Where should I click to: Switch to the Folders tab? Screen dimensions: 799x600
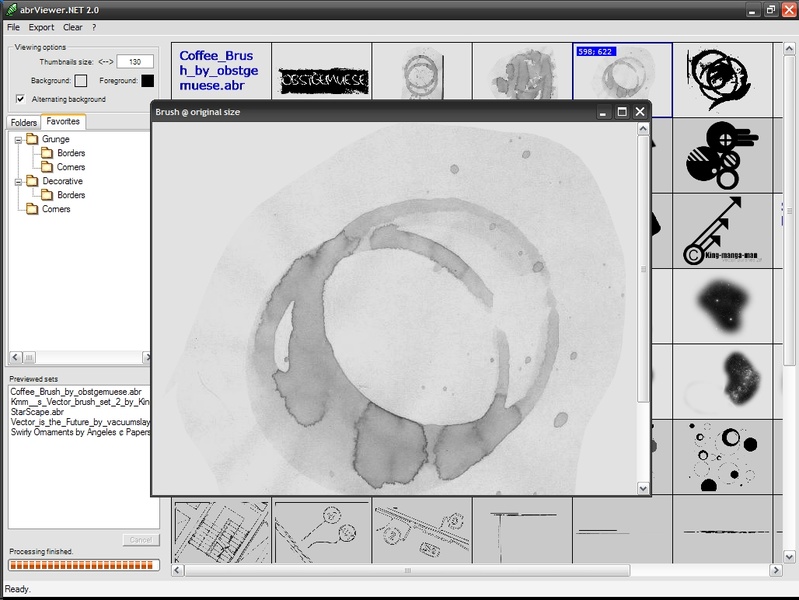tap(23, 122)
